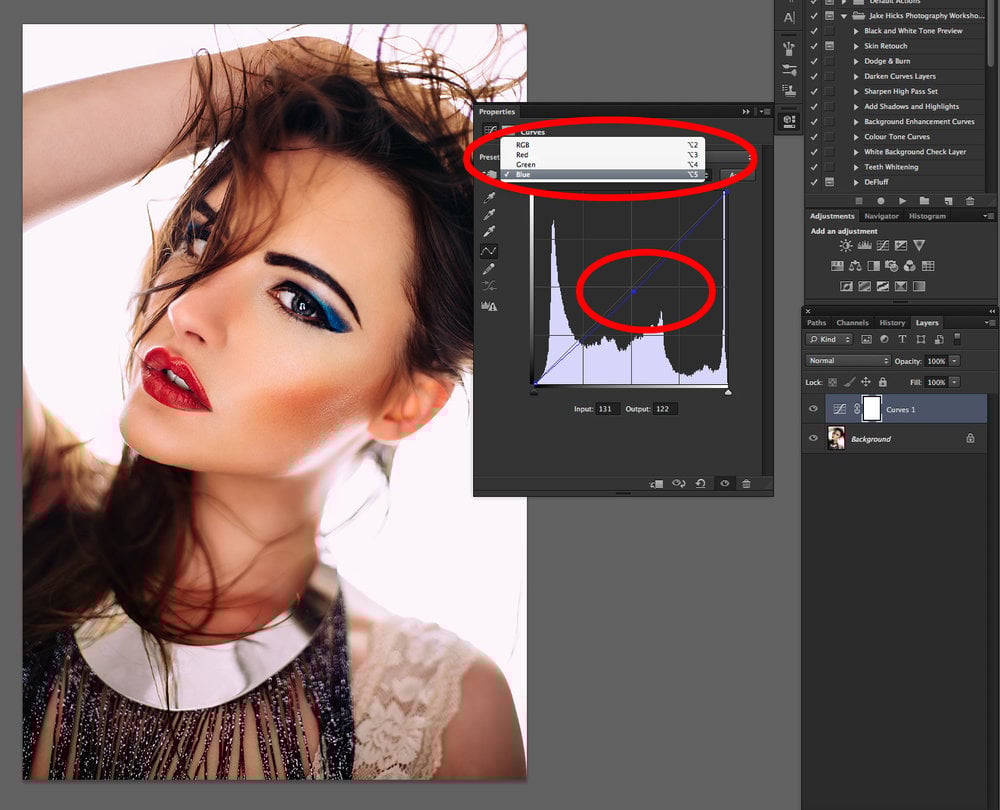Choose the edit-points curve tool
The image size is (1000, 810).
489,251
